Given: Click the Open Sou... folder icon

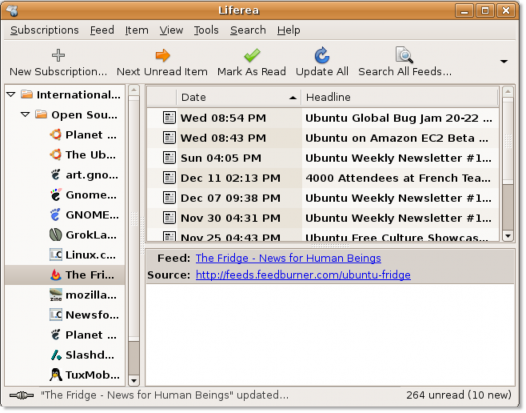Looking at the screenshot, I should [x=41, y=114].
